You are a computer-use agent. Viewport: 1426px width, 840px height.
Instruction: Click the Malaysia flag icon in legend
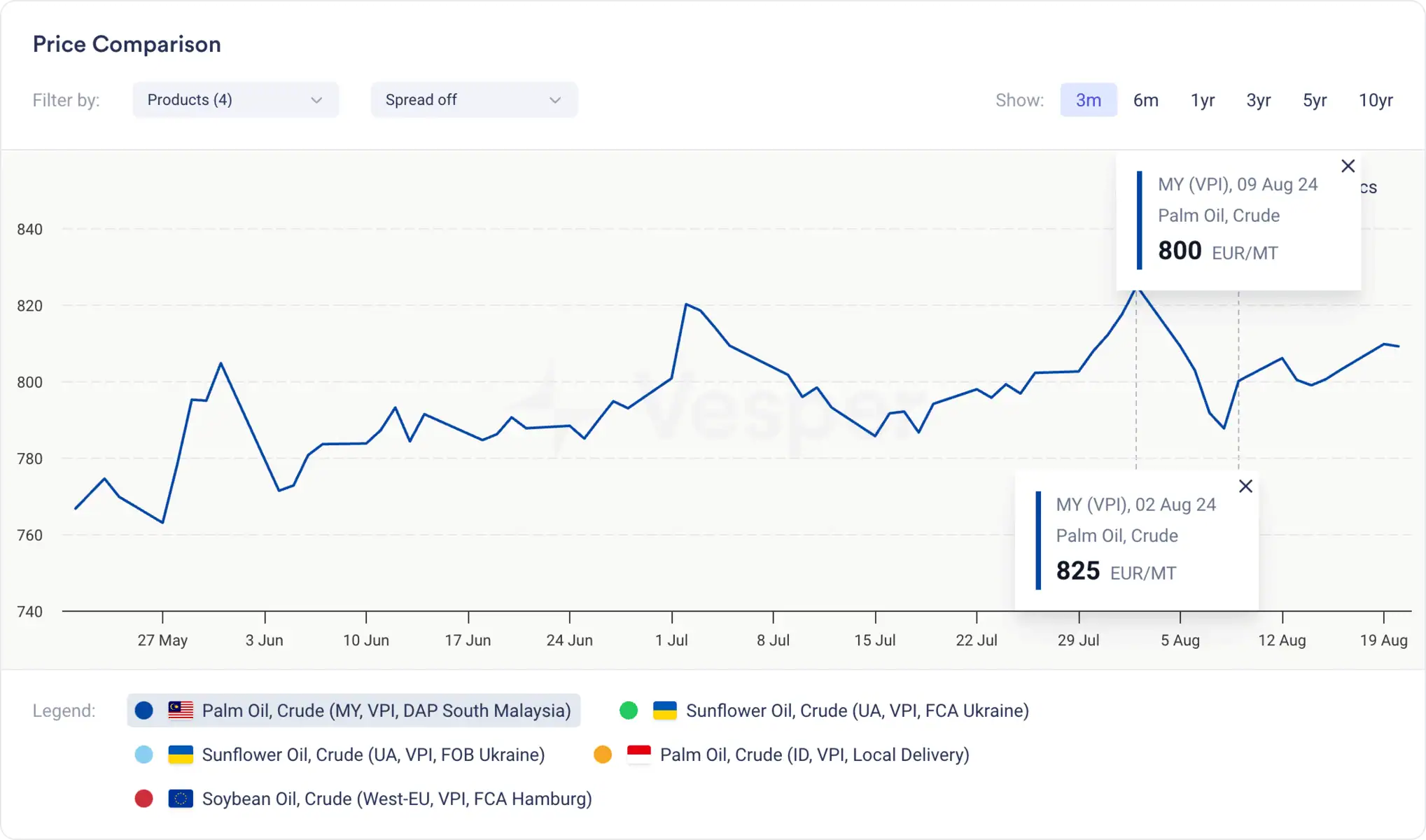(181, 710)
